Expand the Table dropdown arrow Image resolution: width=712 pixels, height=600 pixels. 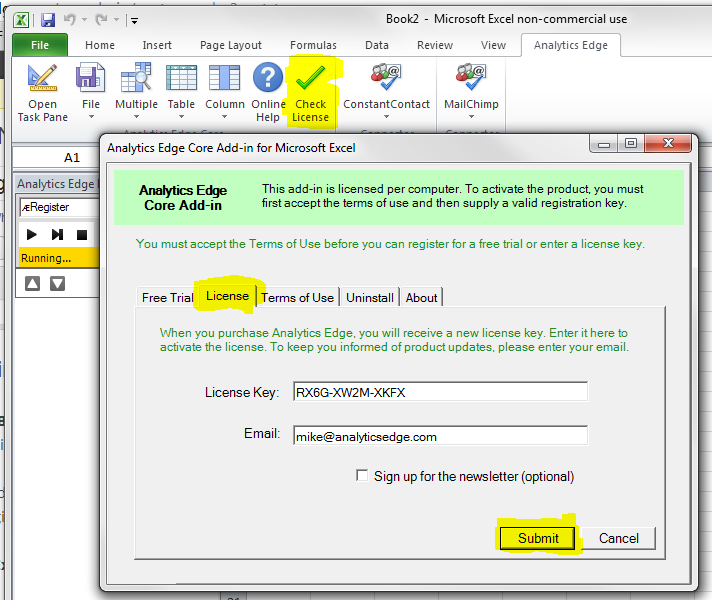(x=181, y=117)
